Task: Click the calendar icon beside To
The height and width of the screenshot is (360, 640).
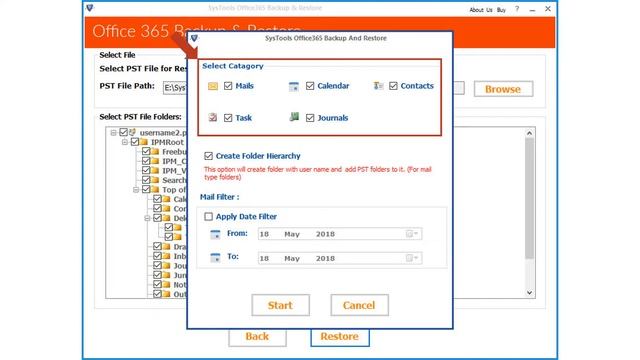Action: tap(215, 258)
